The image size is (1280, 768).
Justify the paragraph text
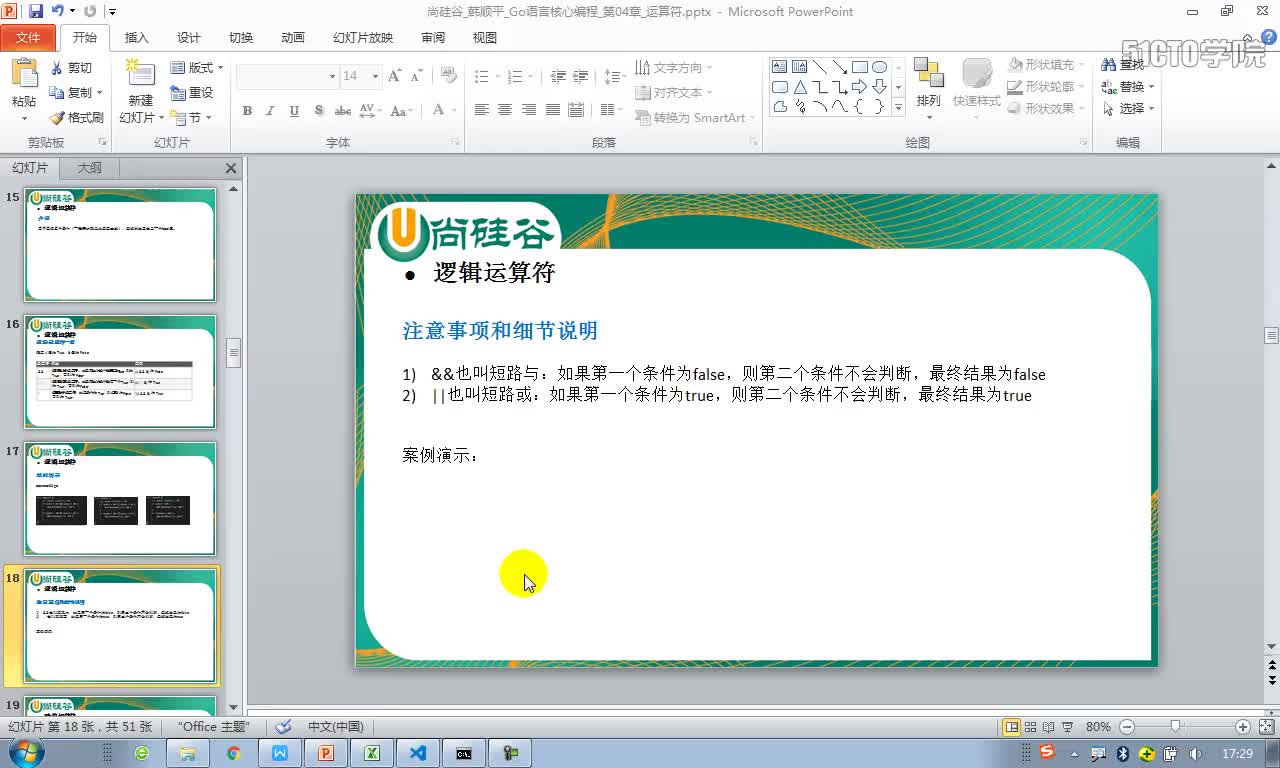552,110
